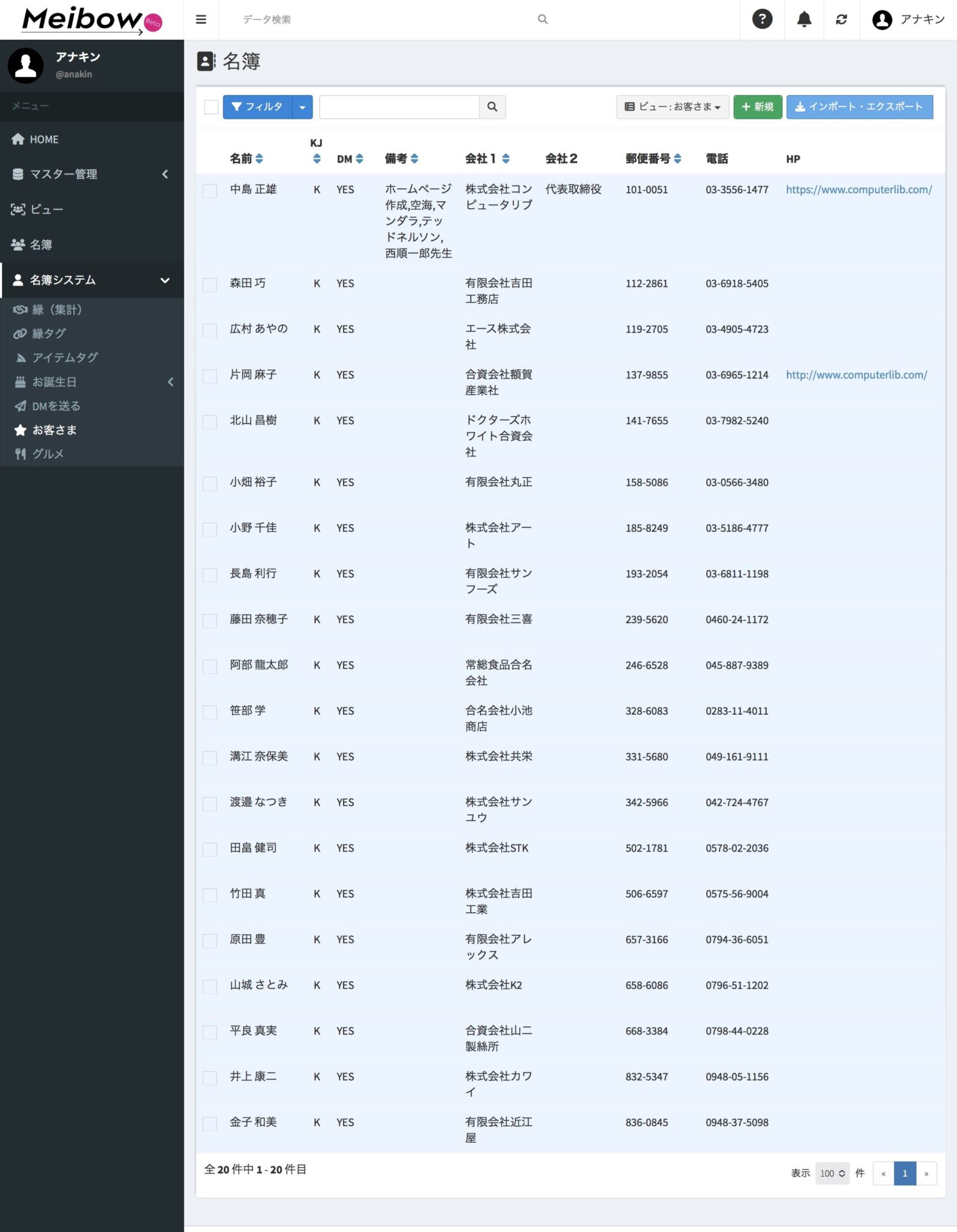
Task: Sort by KJ column arrows
Action: click(x=316, y=158)
